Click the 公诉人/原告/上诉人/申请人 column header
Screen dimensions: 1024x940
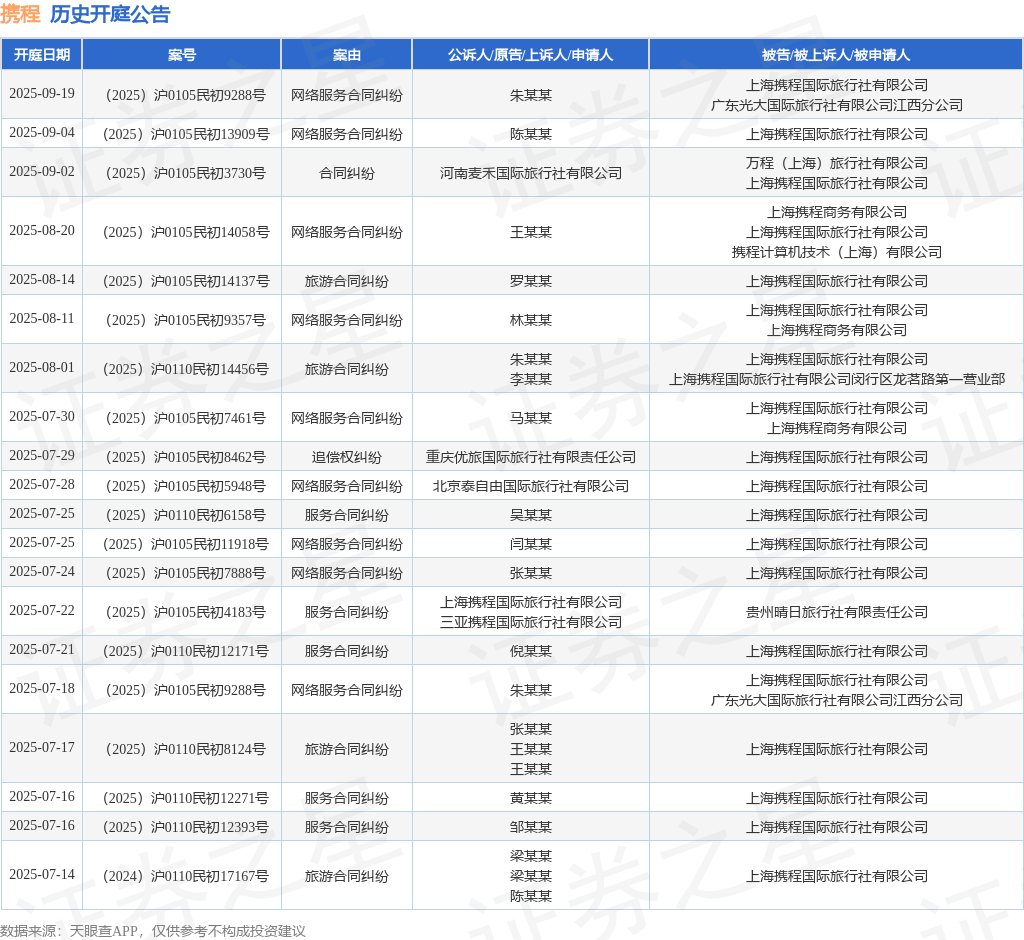pos(530,55)
